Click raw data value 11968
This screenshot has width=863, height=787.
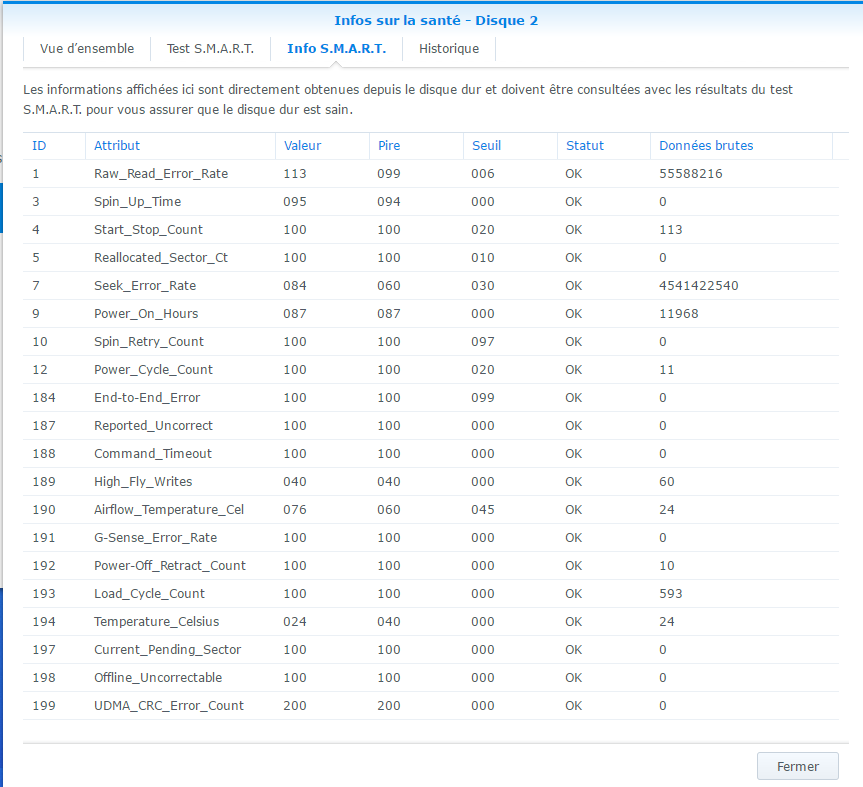[679, 314]
